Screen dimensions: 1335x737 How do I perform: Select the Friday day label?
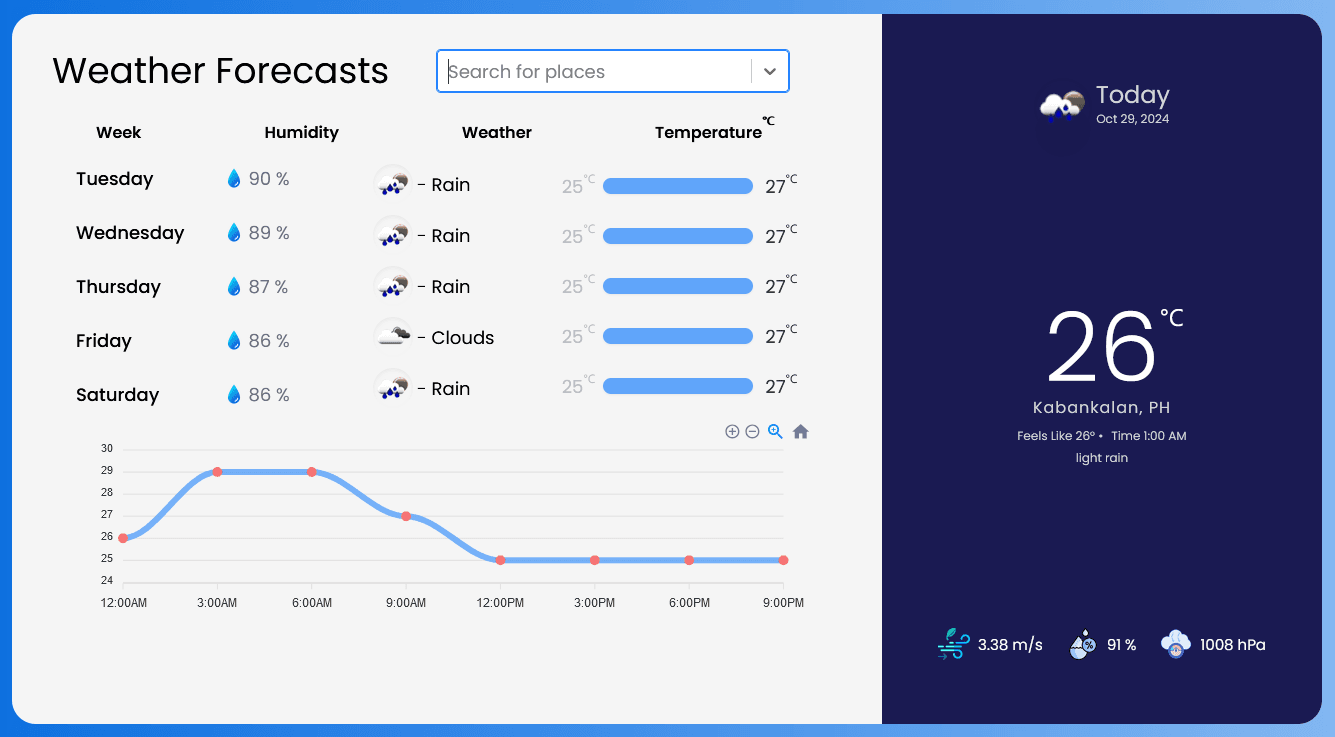coord(103,340)
